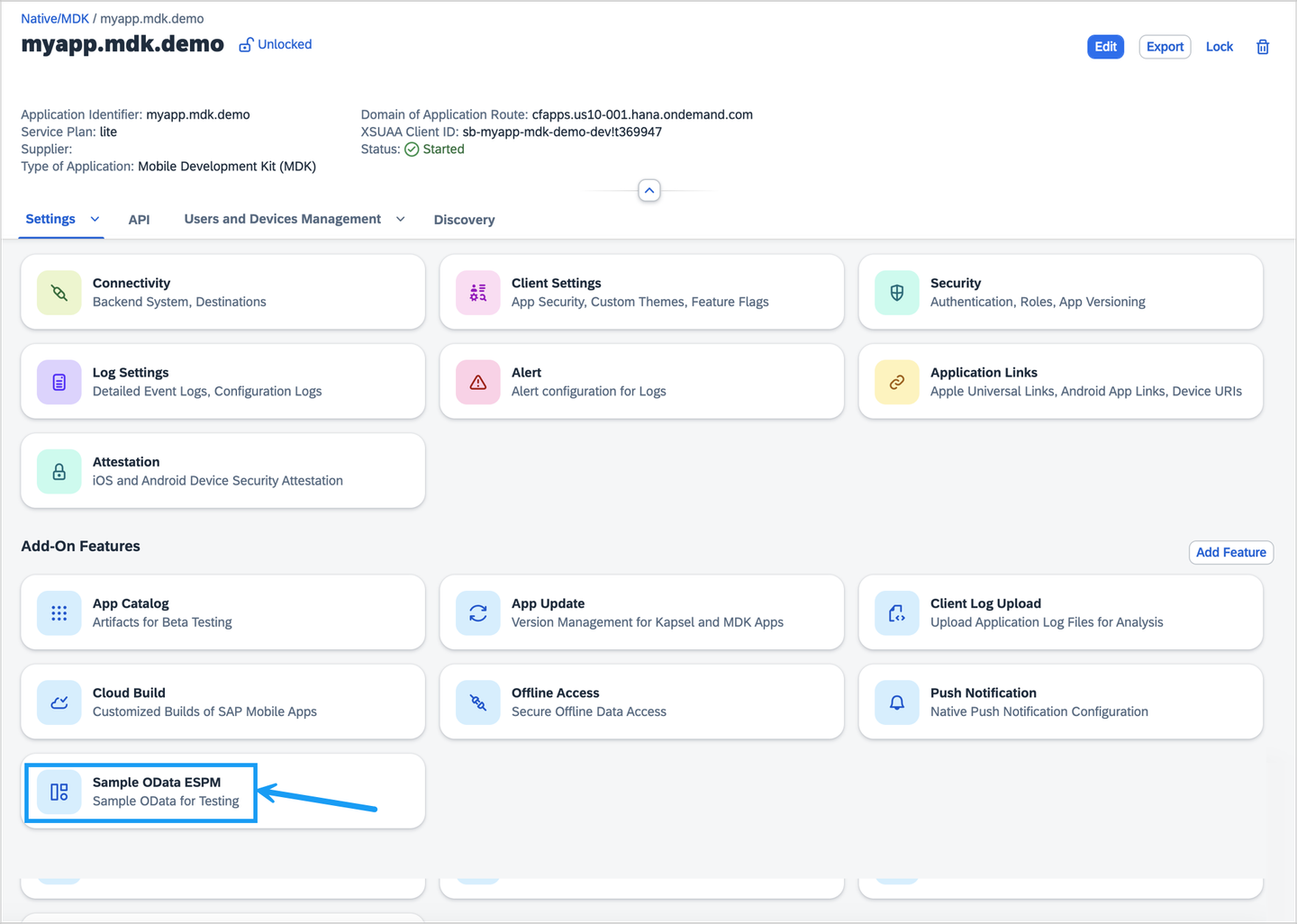Click the Edit button
This screenshot has width=1297, height=924.
click(x=1106, y=47)
